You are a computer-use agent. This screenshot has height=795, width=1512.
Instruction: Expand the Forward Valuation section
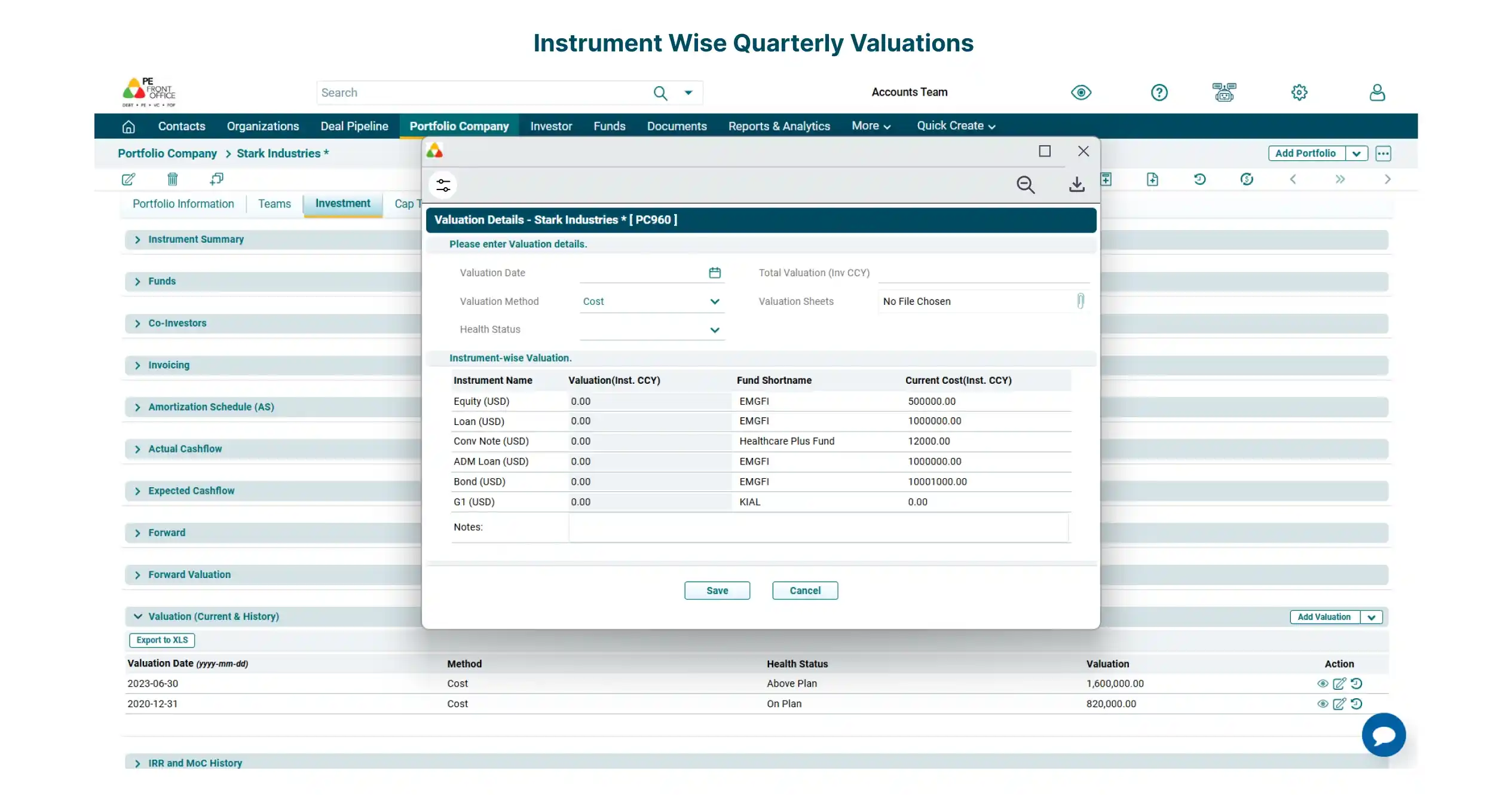pyautogui.click(x=137, y=574)
